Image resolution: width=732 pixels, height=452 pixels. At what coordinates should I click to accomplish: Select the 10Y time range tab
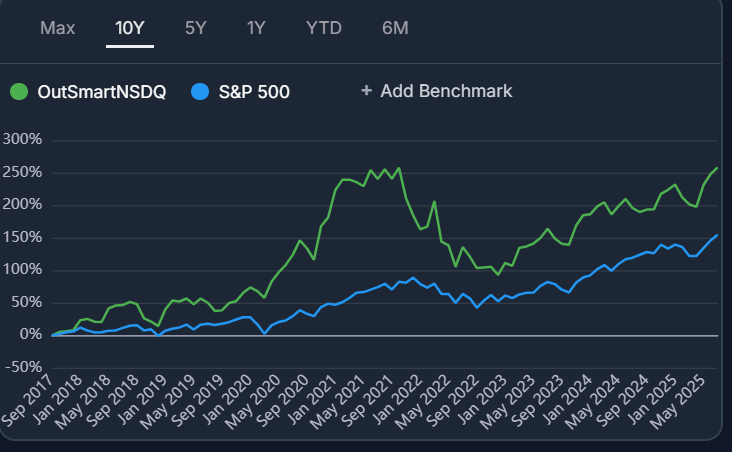tap(130, 27)
